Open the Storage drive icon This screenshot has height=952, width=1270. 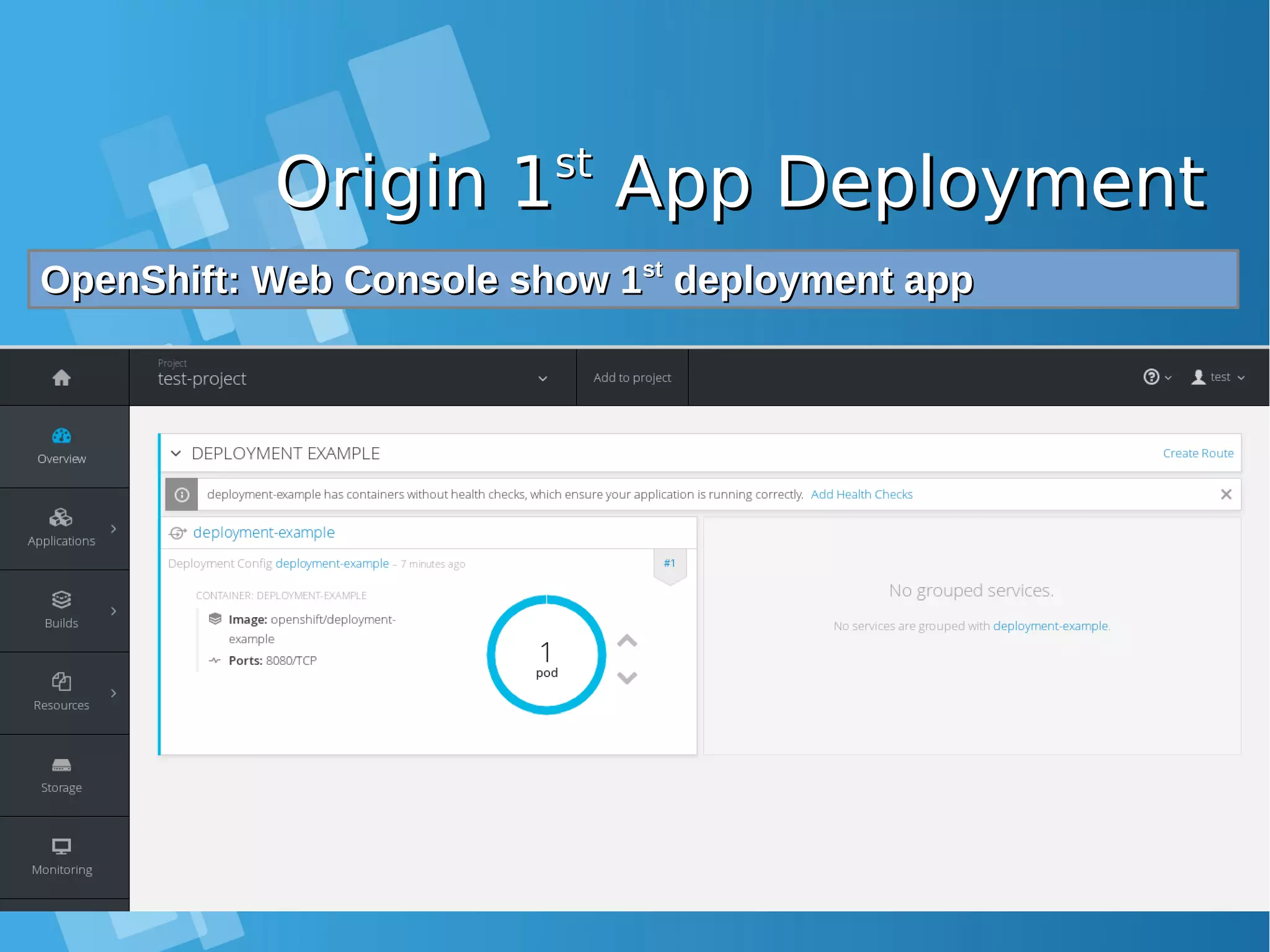click(x=61, y=765)
